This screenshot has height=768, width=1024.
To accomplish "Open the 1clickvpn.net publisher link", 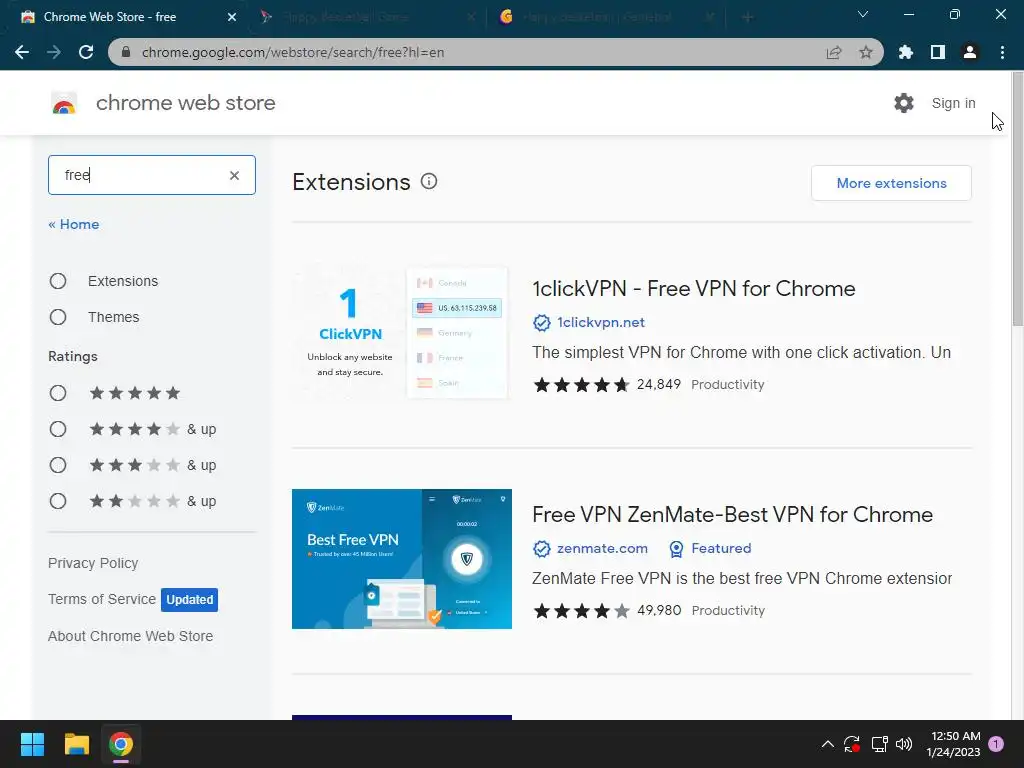I will point(601,323).
